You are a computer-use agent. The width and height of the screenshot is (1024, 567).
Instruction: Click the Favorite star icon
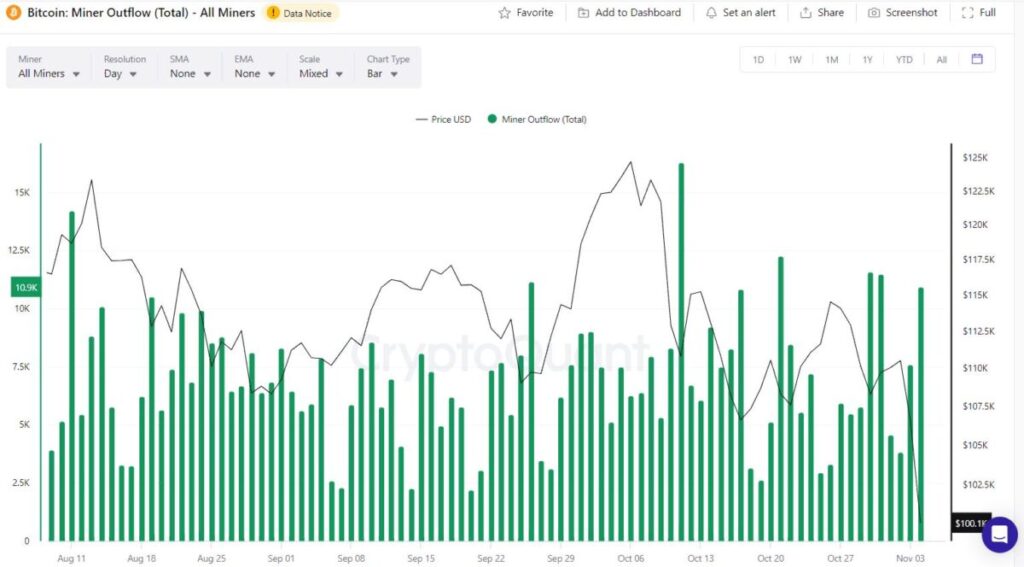coord(505,13)
